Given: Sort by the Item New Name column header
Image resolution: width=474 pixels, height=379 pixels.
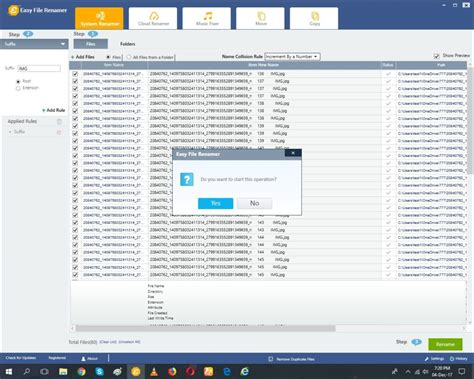Looking at the screenshot, I should point(264,65).
